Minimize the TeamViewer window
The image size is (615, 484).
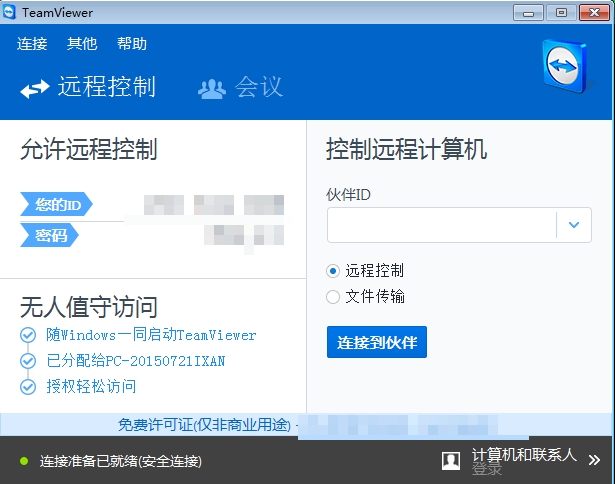point(528,13)
